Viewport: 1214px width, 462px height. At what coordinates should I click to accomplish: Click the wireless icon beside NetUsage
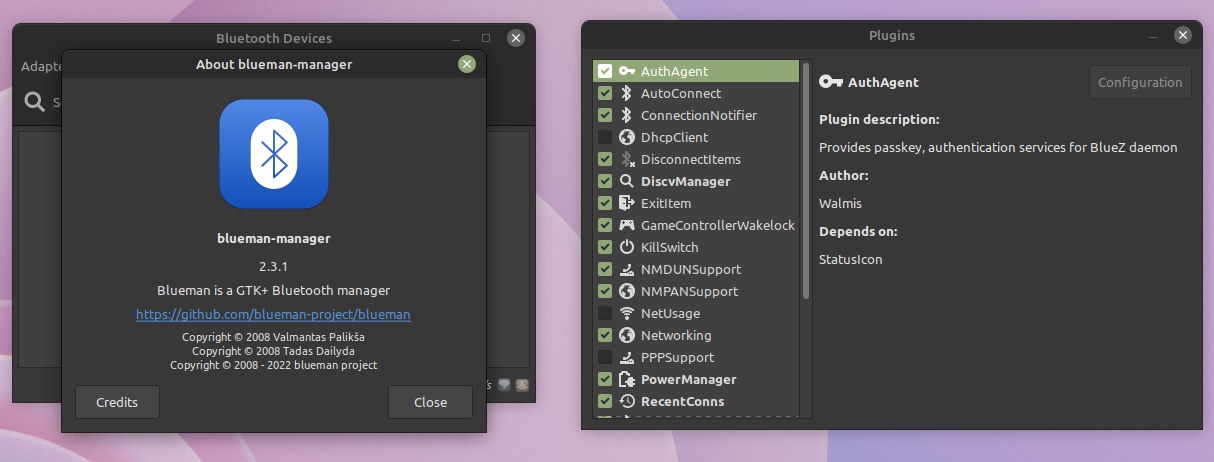[x=627, y=313]
